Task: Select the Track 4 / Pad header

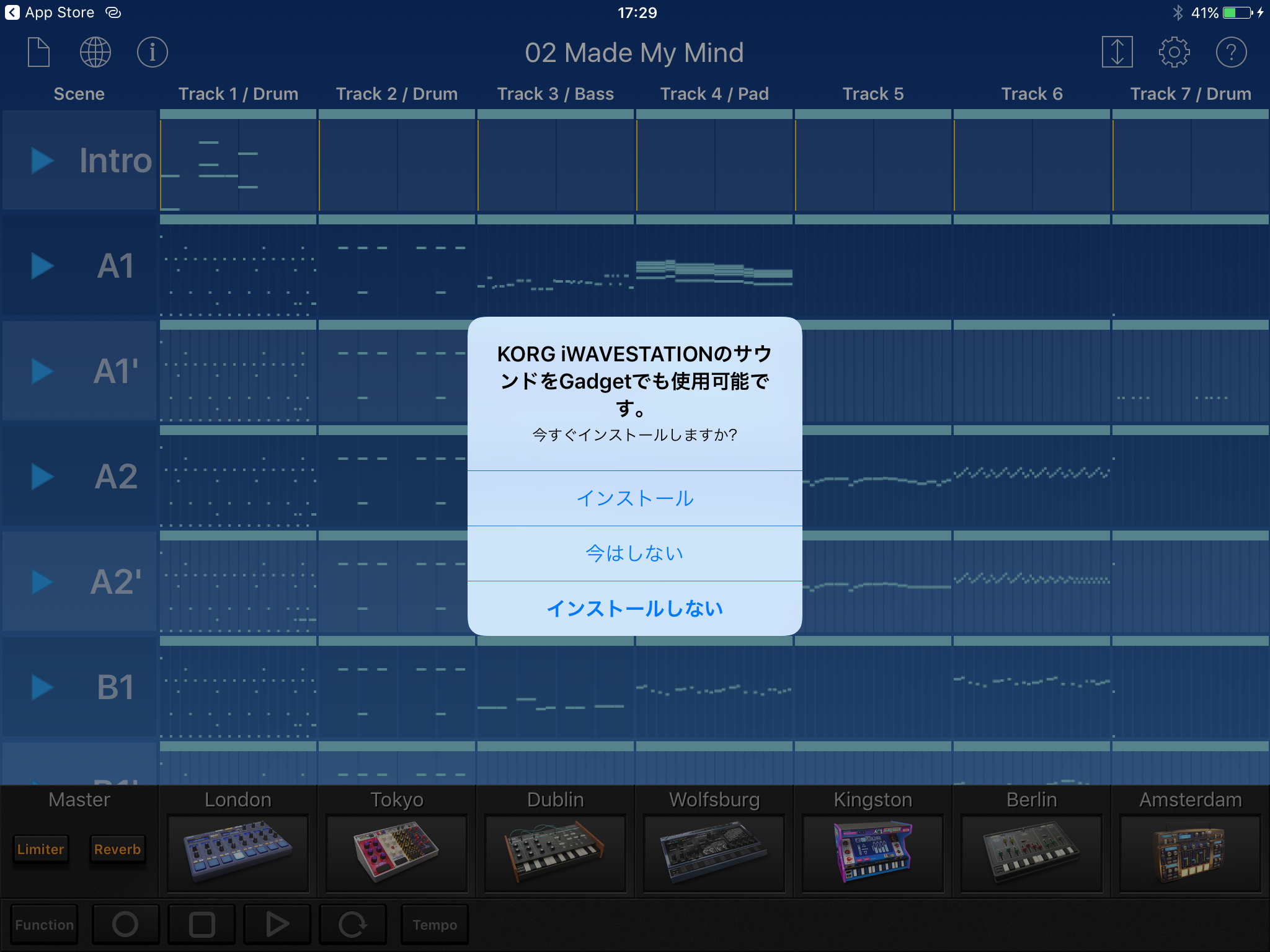Action: coord(714,94)
